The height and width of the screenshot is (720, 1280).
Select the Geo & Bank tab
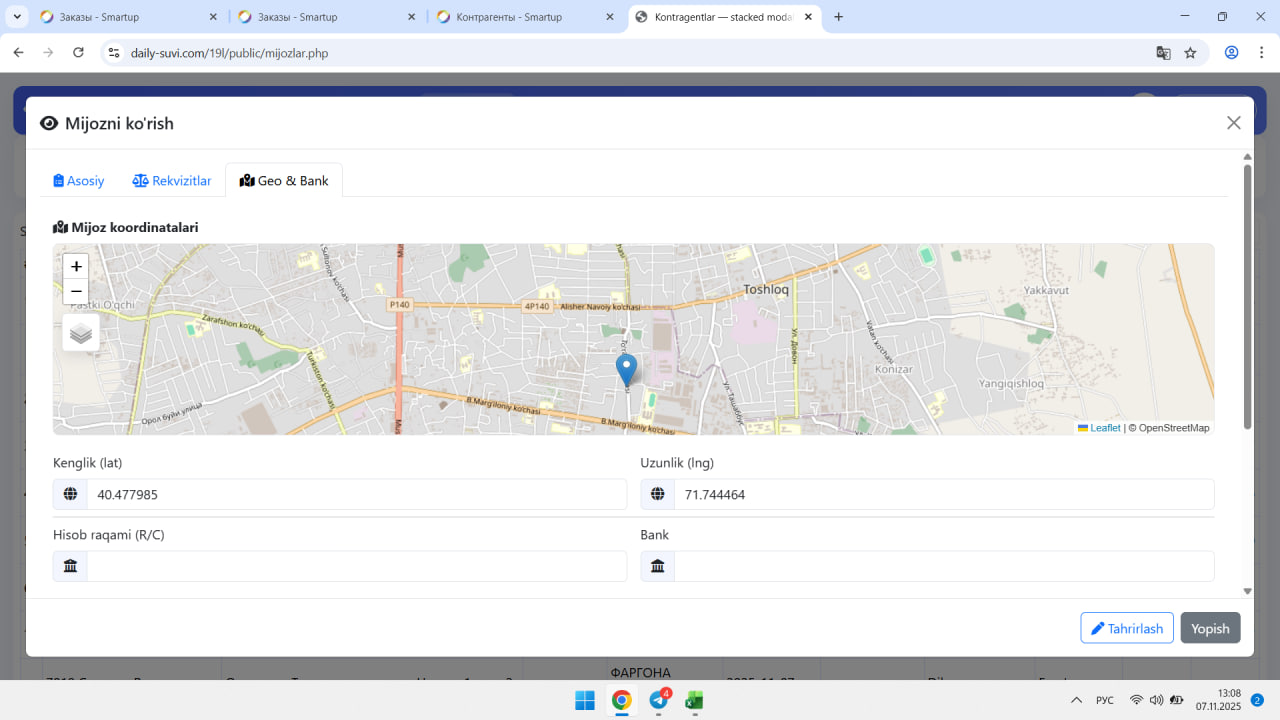pyautogui.click(x=284, y=181)
